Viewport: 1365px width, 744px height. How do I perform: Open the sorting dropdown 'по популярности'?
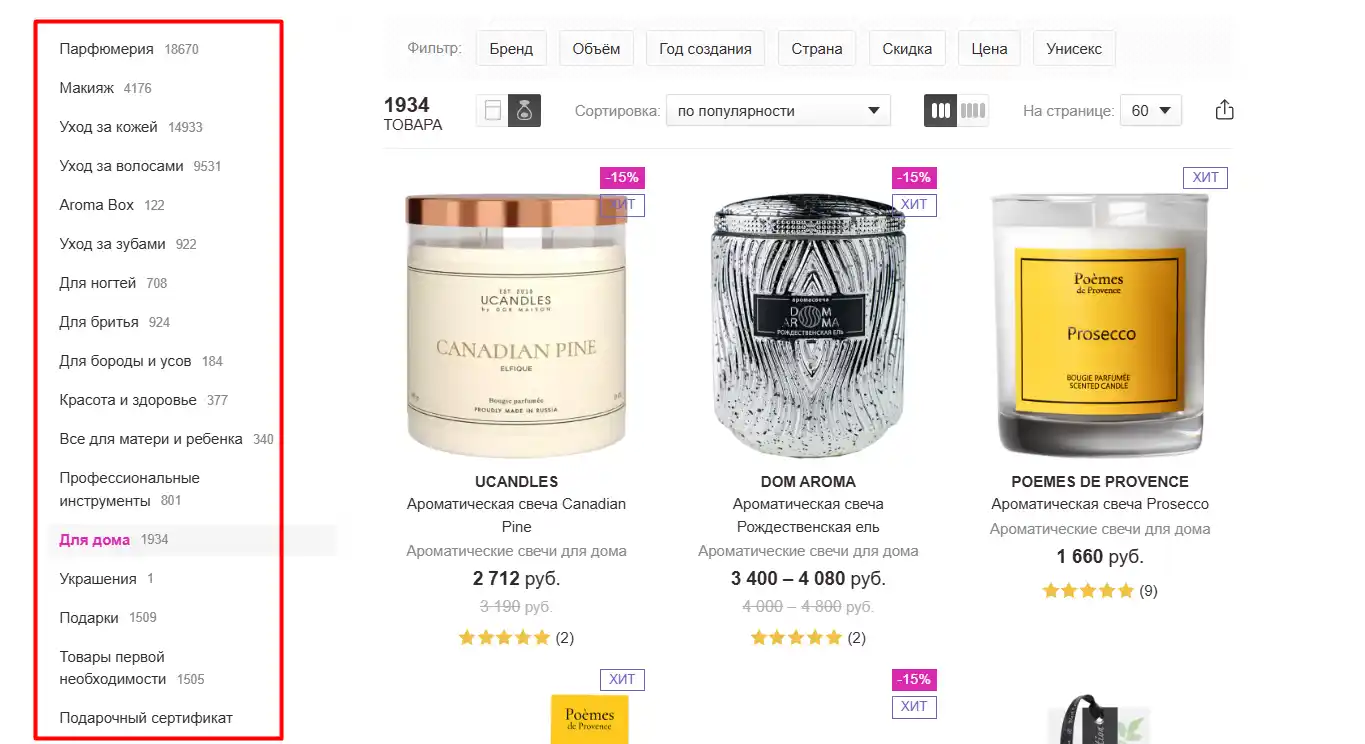tap(778, 110)
